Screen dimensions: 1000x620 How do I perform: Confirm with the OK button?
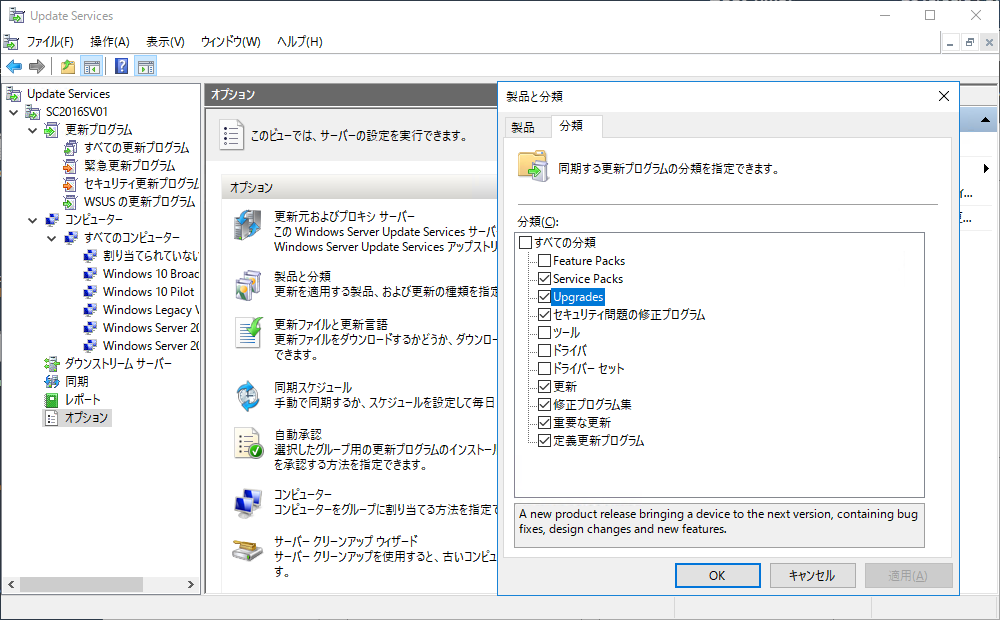[717, 575]
